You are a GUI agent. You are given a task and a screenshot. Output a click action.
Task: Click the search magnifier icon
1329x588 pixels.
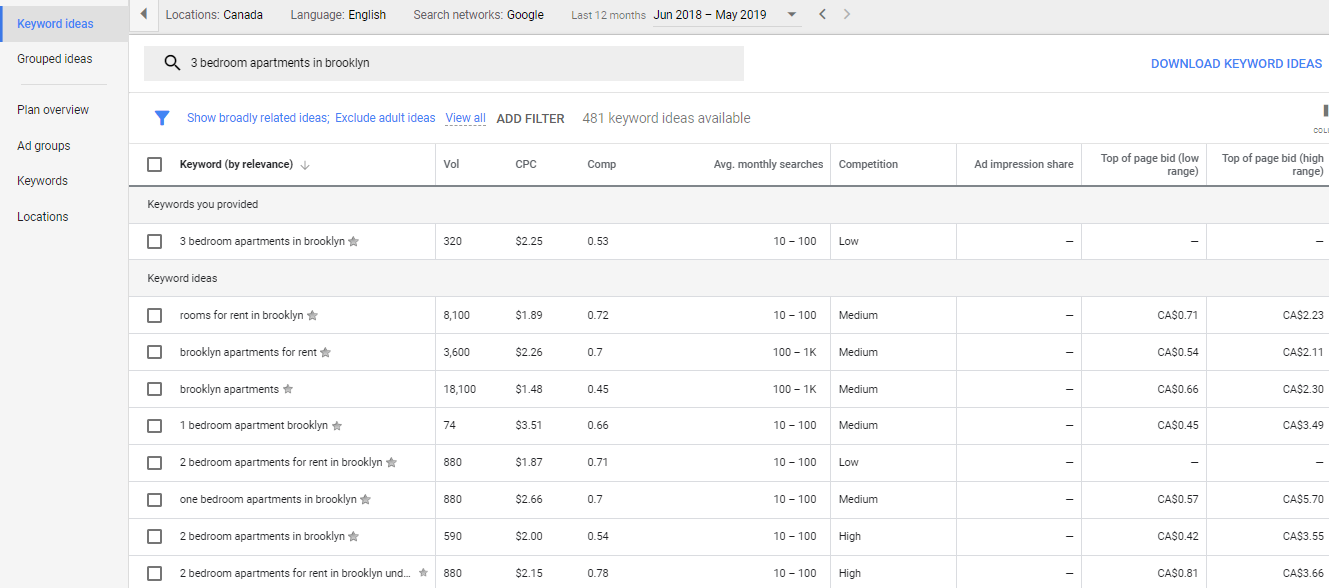pos(172,63)
